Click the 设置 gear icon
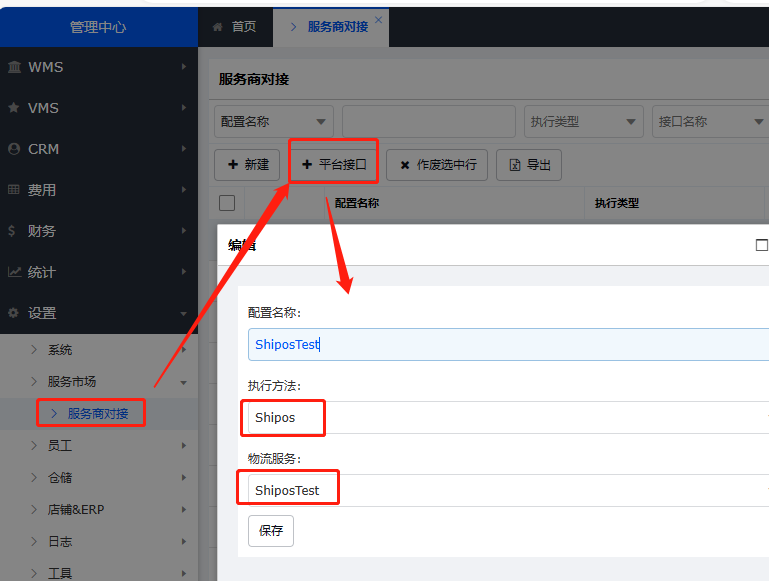Viewport: 769px width, 581px height. [x=14, y=312]
